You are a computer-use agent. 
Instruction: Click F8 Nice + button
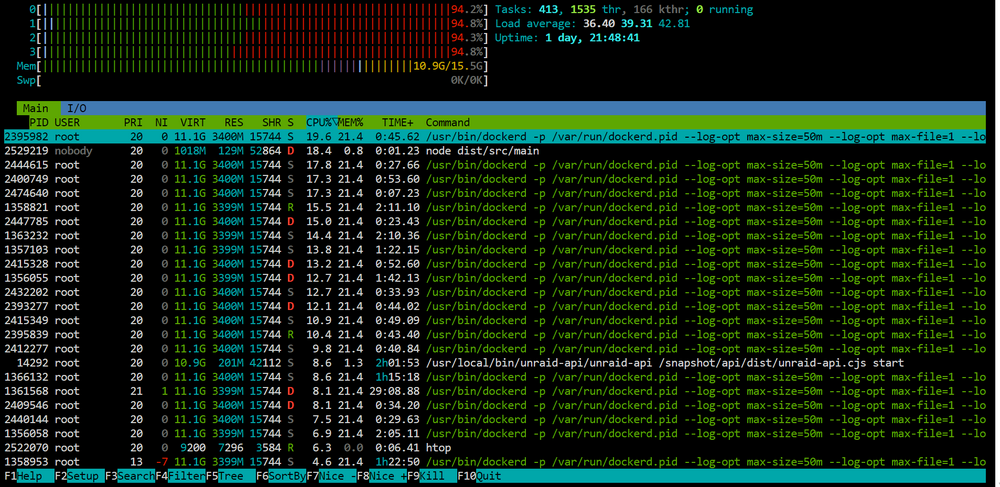(x=382, y=476)
